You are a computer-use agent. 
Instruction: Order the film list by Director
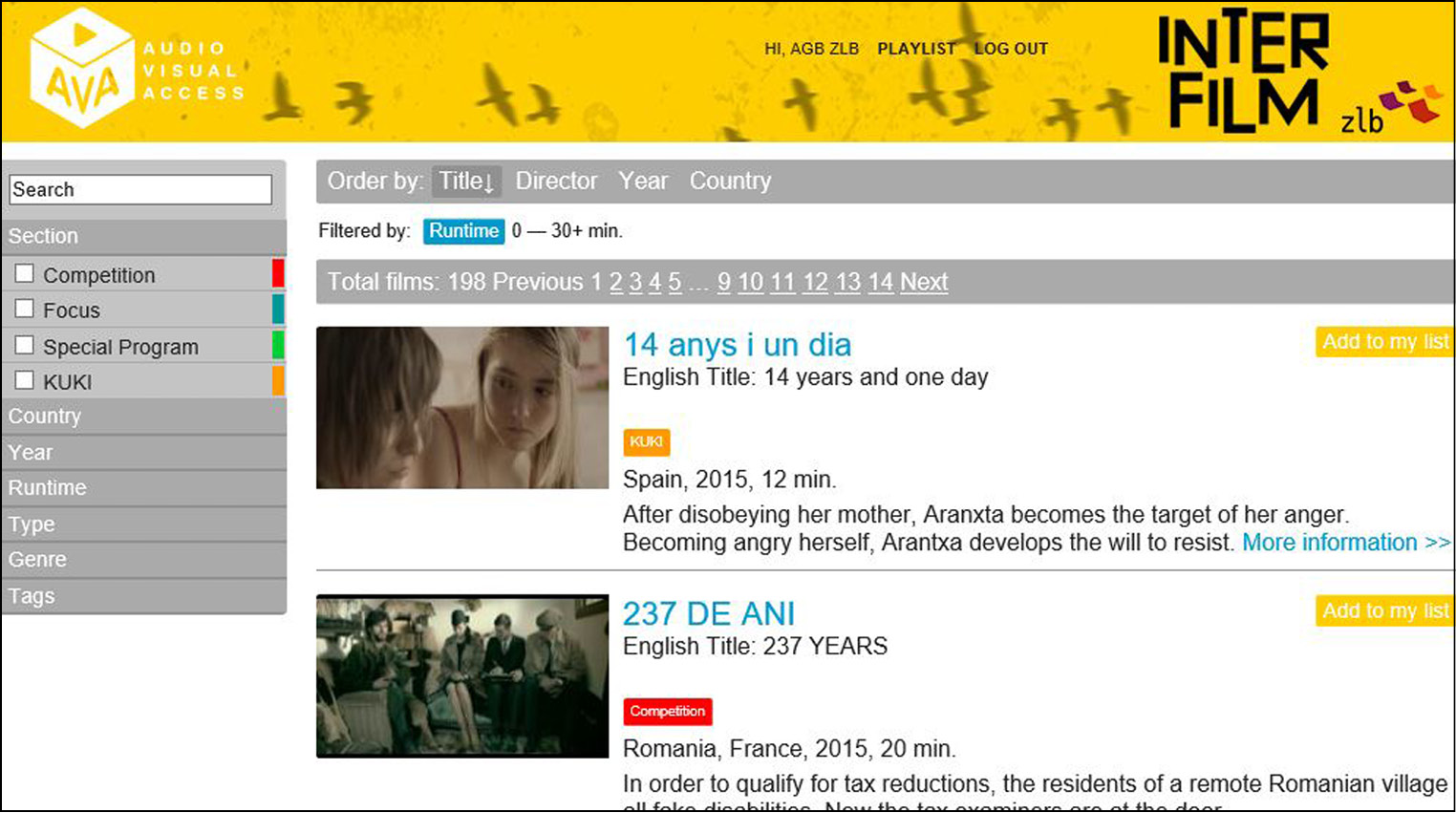[x=556, y=181]
